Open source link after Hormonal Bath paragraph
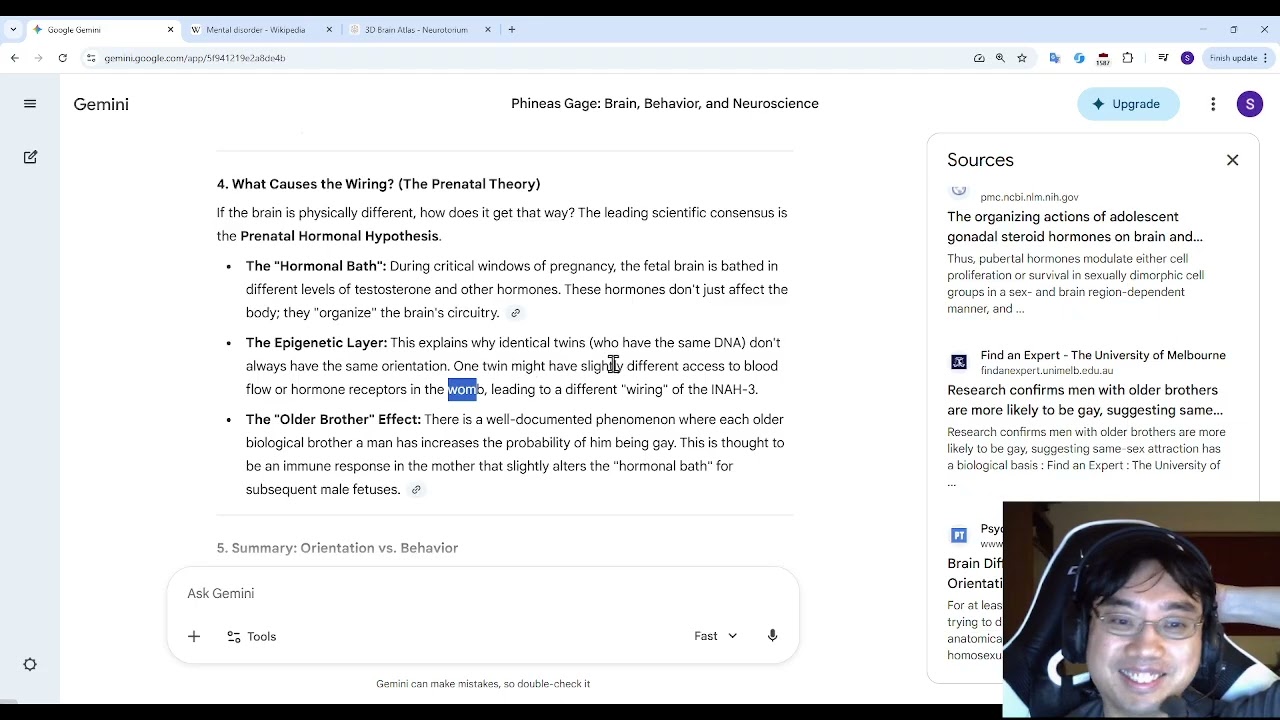Image resolution: width=1280 pixels, height=720 pixels. [515, 313]
